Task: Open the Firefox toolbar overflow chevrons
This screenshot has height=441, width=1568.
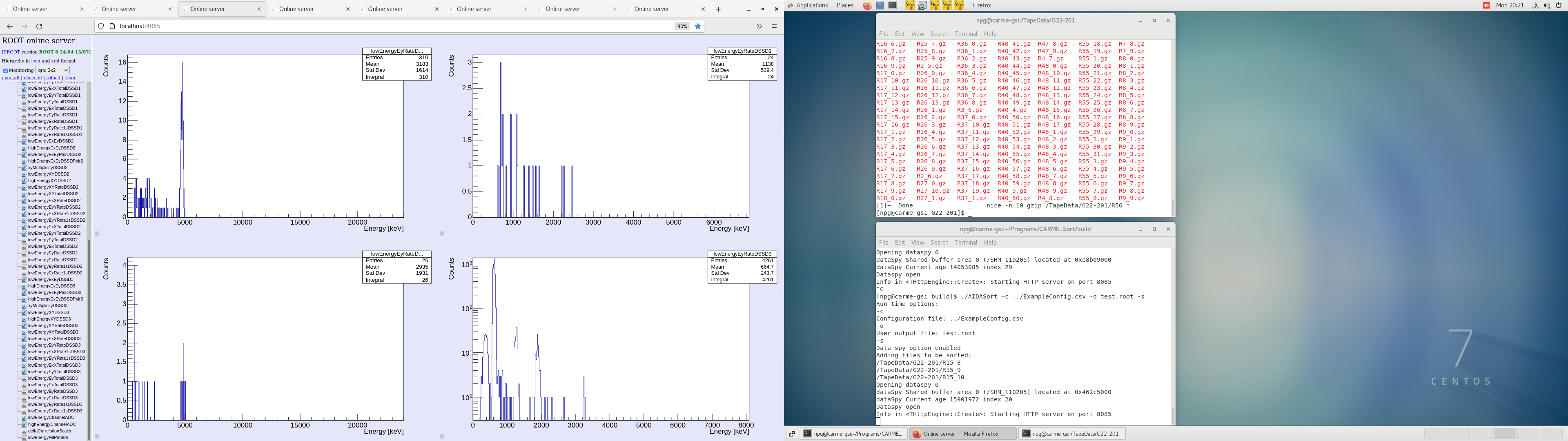Action: [759, 26]
